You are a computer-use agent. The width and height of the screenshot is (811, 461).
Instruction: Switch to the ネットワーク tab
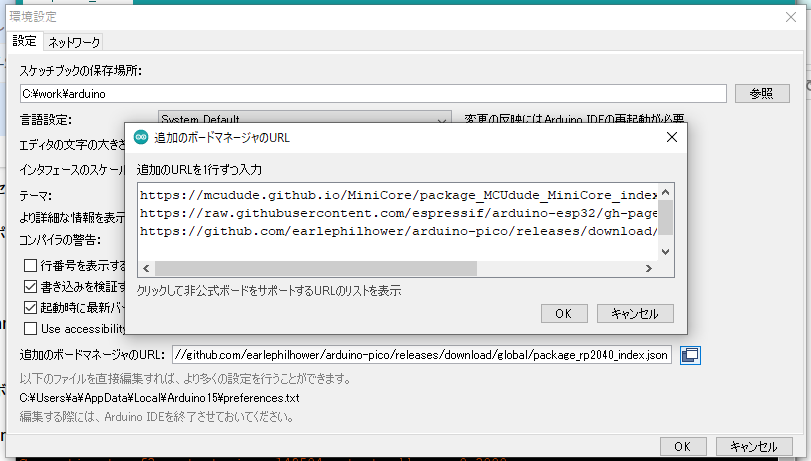[x=75, y=42]
